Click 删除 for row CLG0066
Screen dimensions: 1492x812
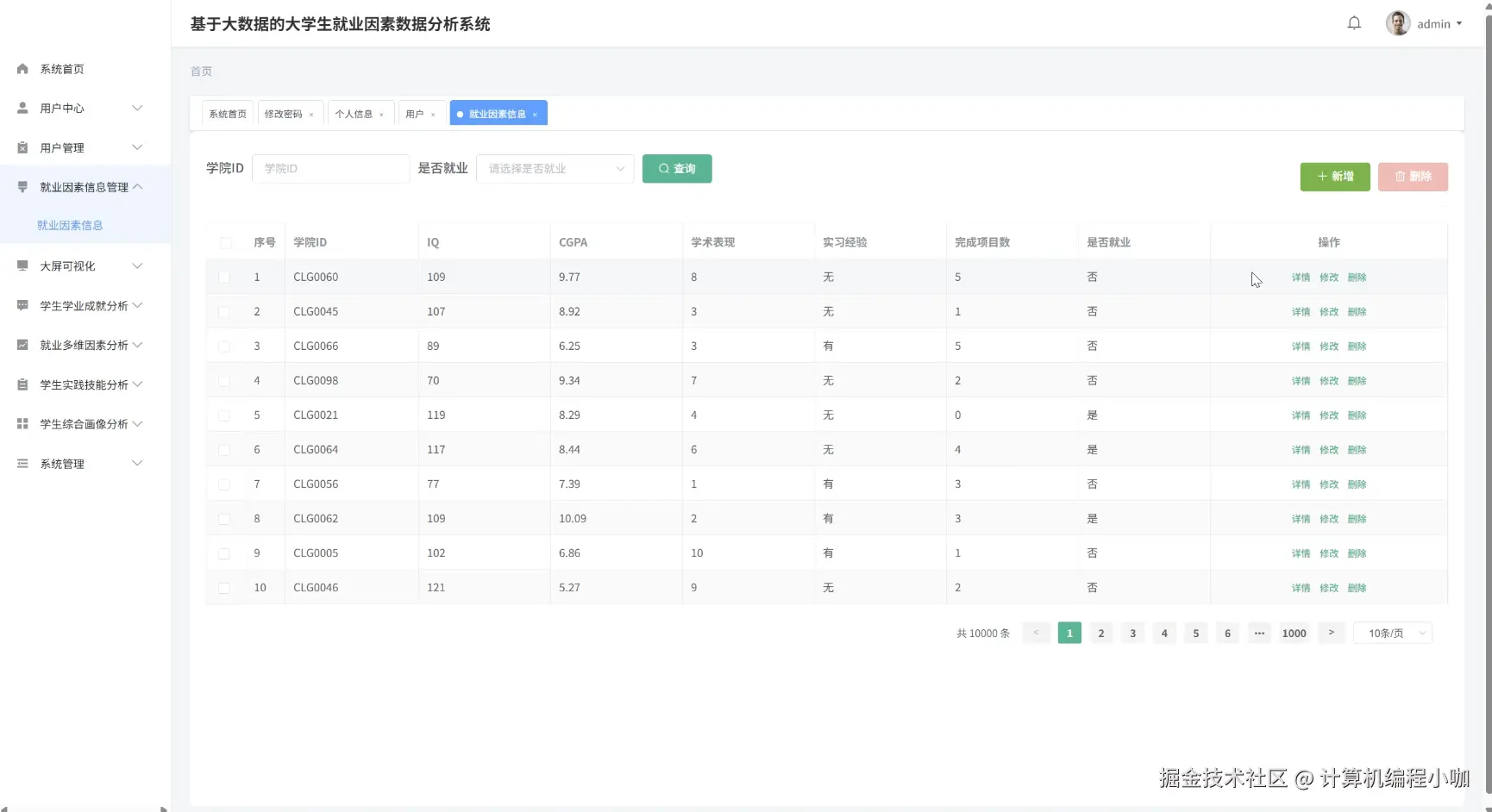coord(1357,347)
